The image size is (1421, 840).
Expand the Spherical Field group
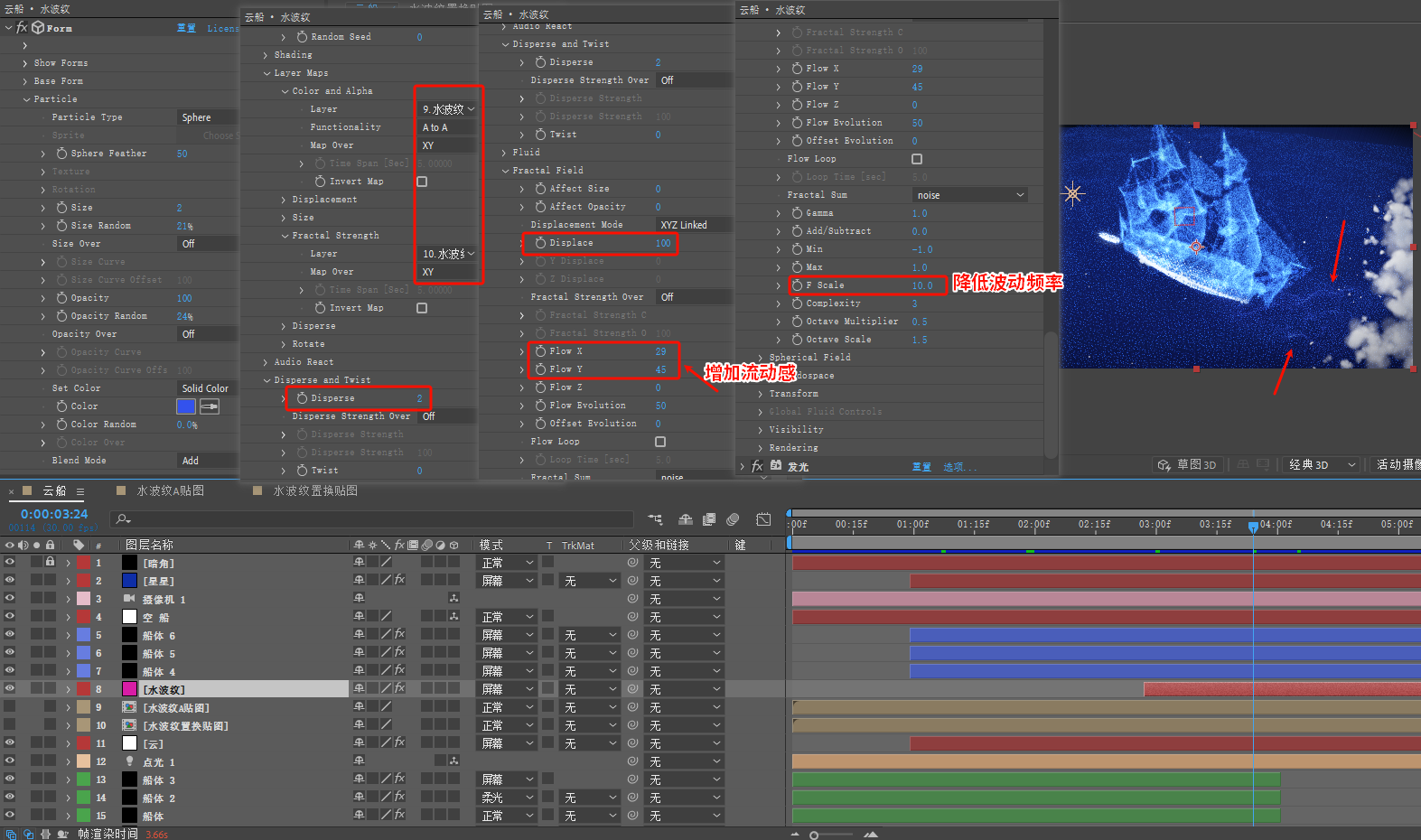(x=761, y=358)
